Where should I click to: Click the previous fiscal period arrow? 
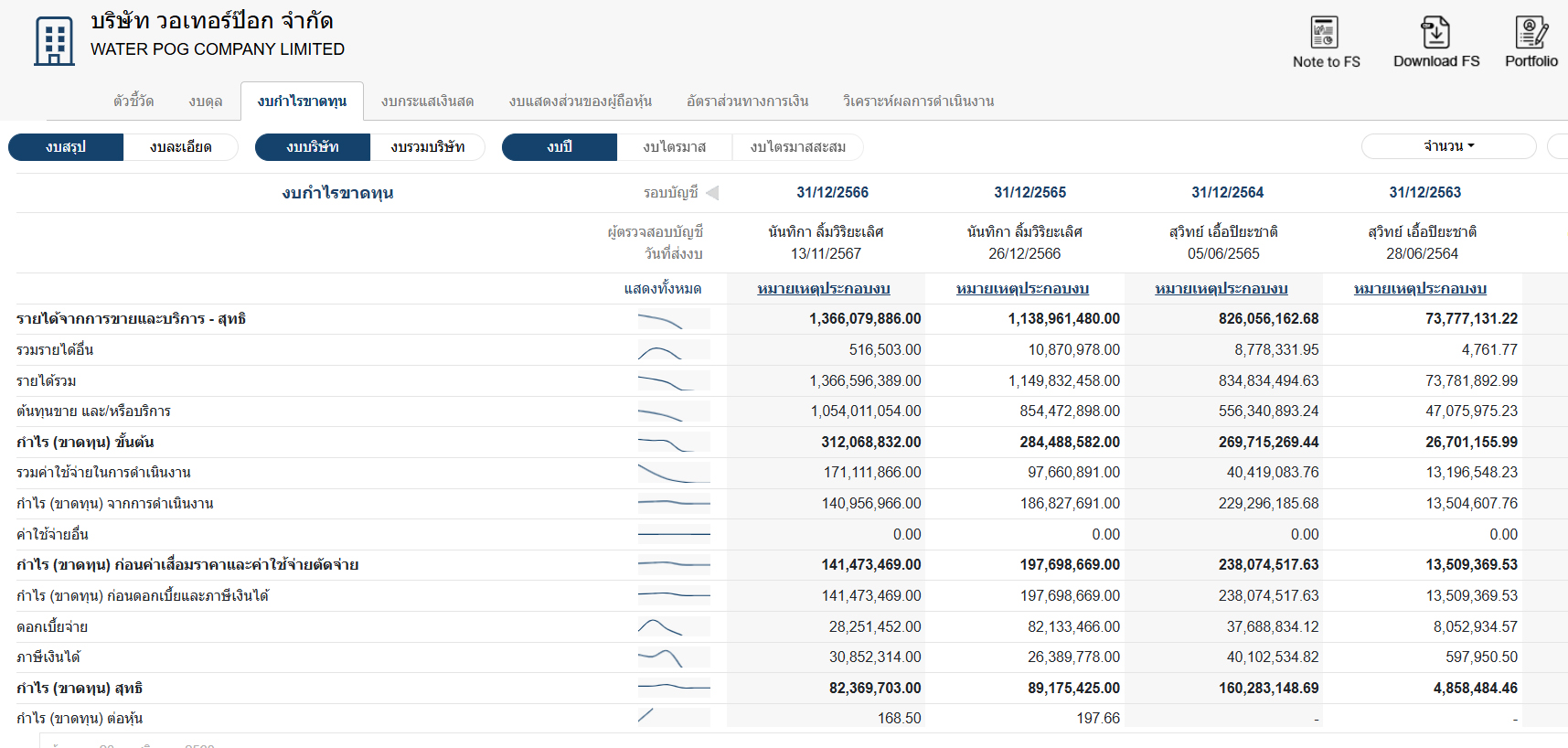(x=712, y=193)
